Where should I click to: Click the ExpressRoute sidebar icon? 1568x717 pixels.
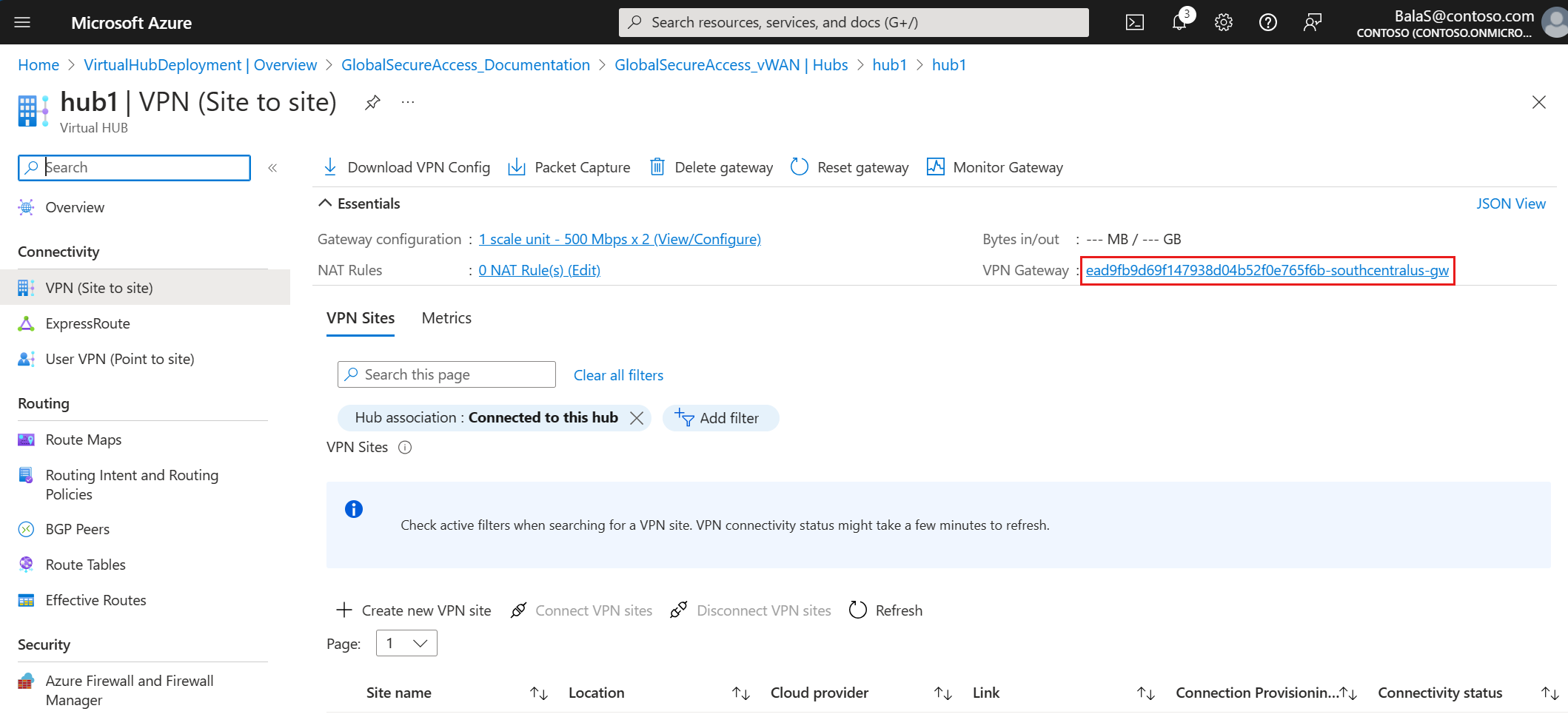(x=26, y=323)
